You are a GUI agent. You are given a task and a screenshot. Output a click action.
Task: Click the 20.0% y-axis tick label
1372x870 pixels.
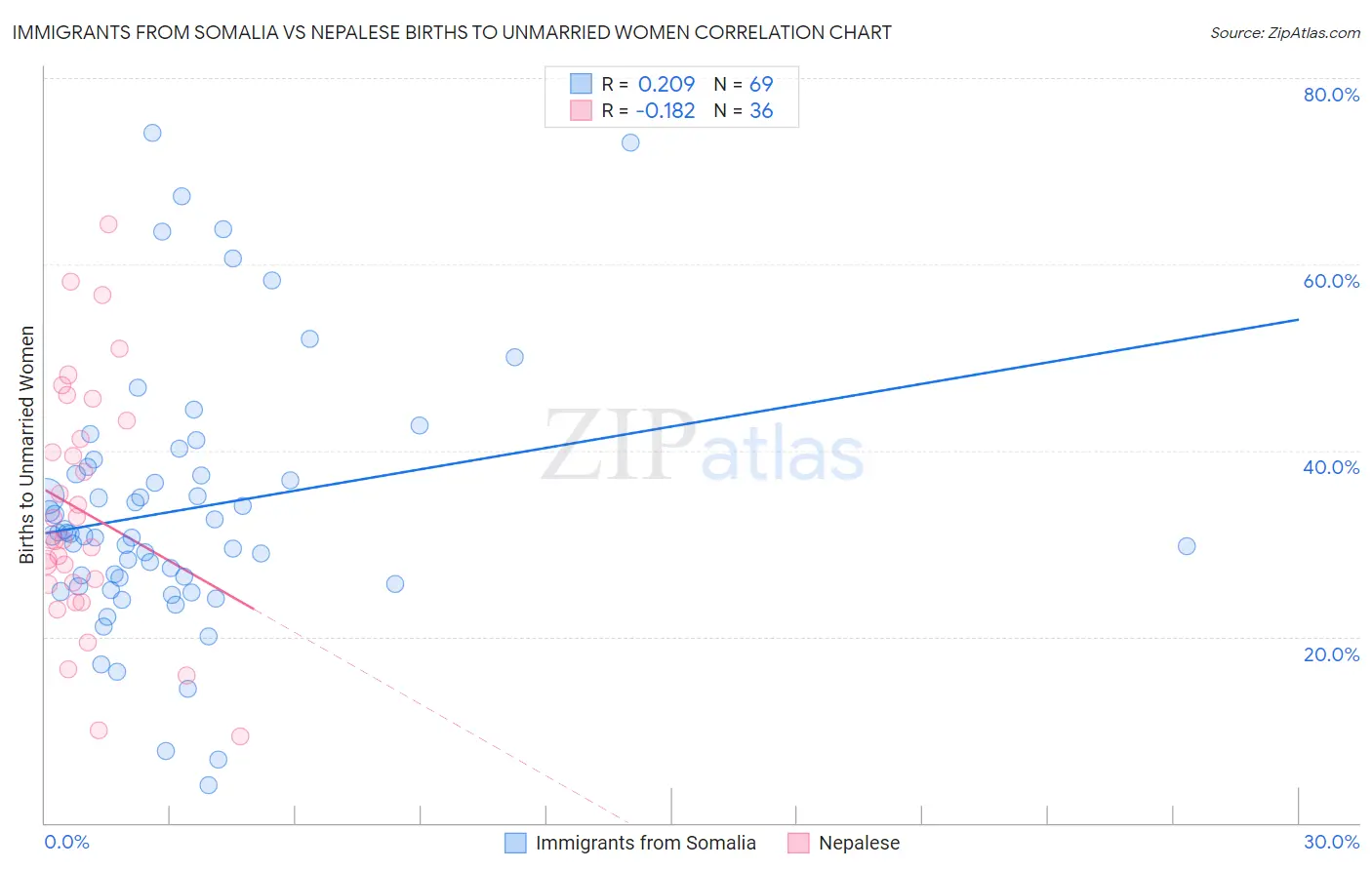tap(1331, 654)
